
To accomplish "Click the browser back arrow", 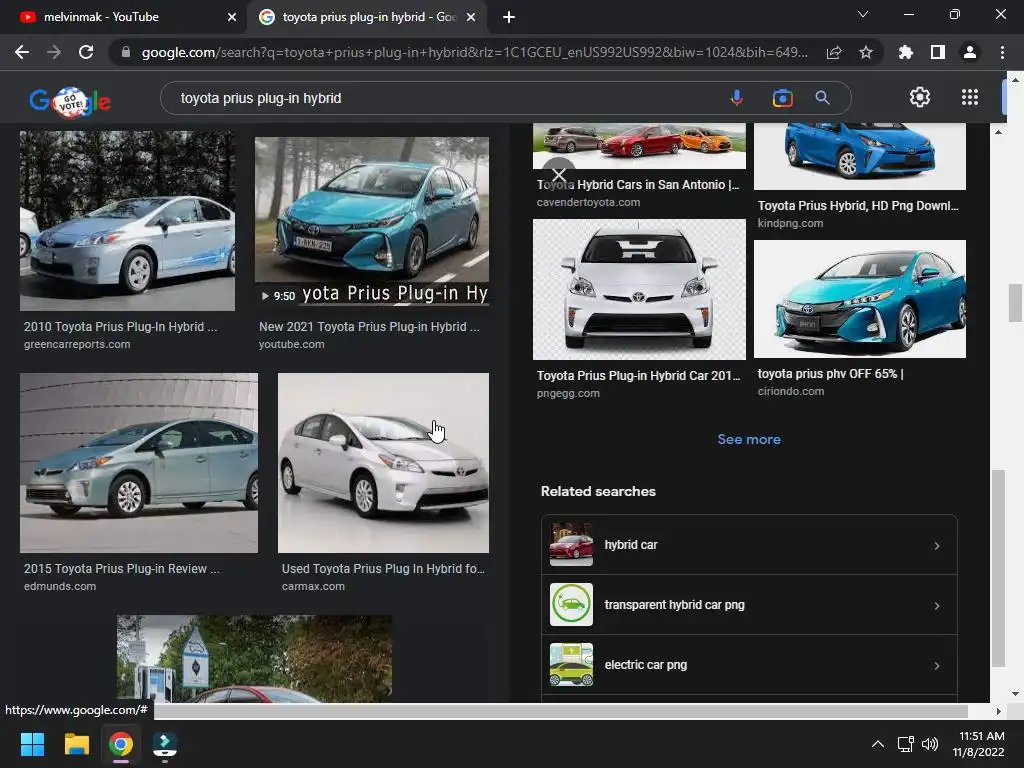I will [x=22, y=52].
